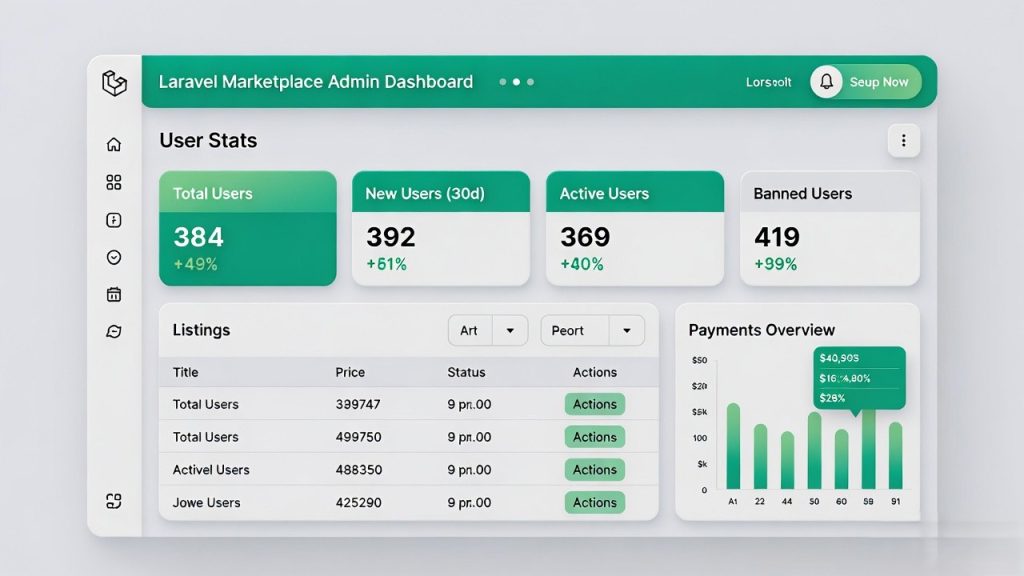This screenshot has width=1024, height=576.
Task: Click the Laravel logo icon in sidebar
Action: coord(114,83)
